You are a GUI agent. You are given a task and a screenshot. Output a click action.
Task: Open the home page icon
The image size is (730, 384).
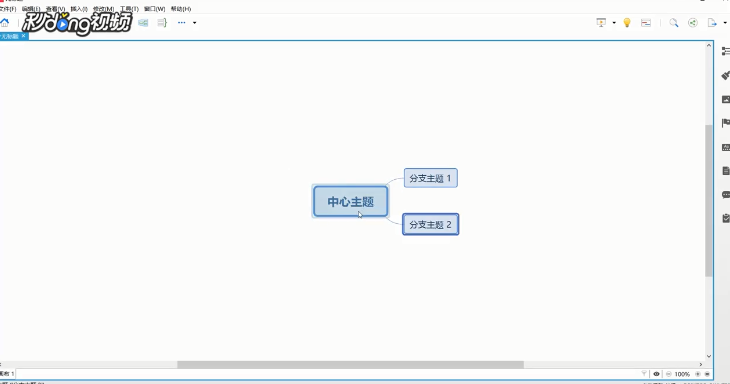click(5, 22)
